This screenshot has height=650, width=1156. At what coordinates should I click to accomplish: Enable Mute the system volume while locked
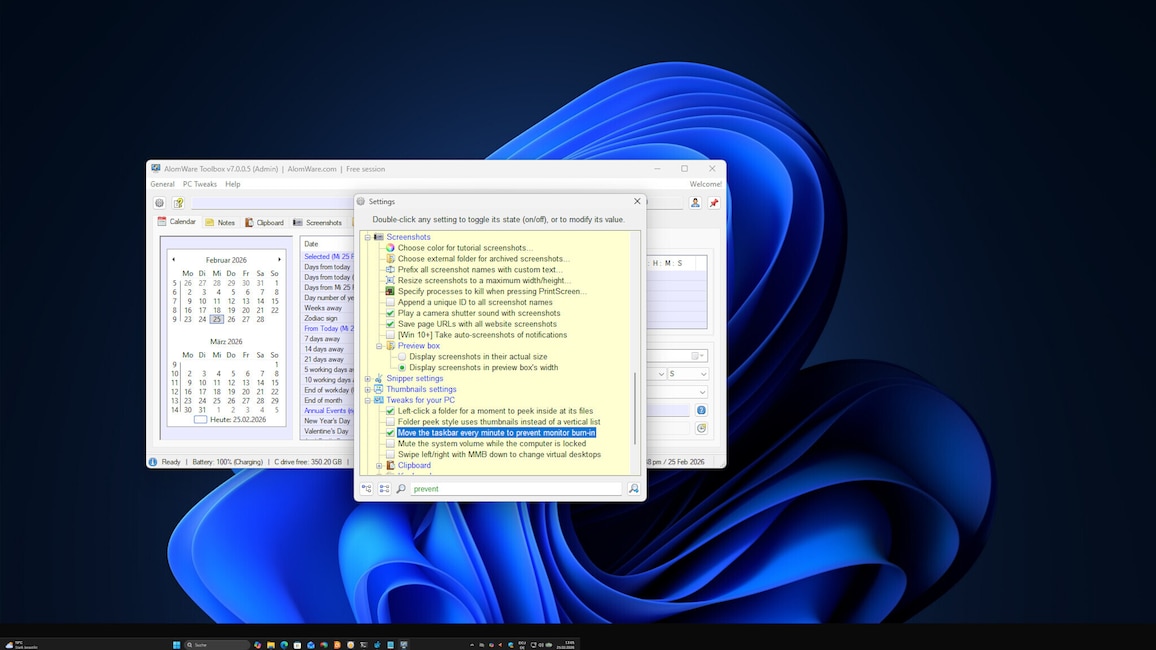390,444
